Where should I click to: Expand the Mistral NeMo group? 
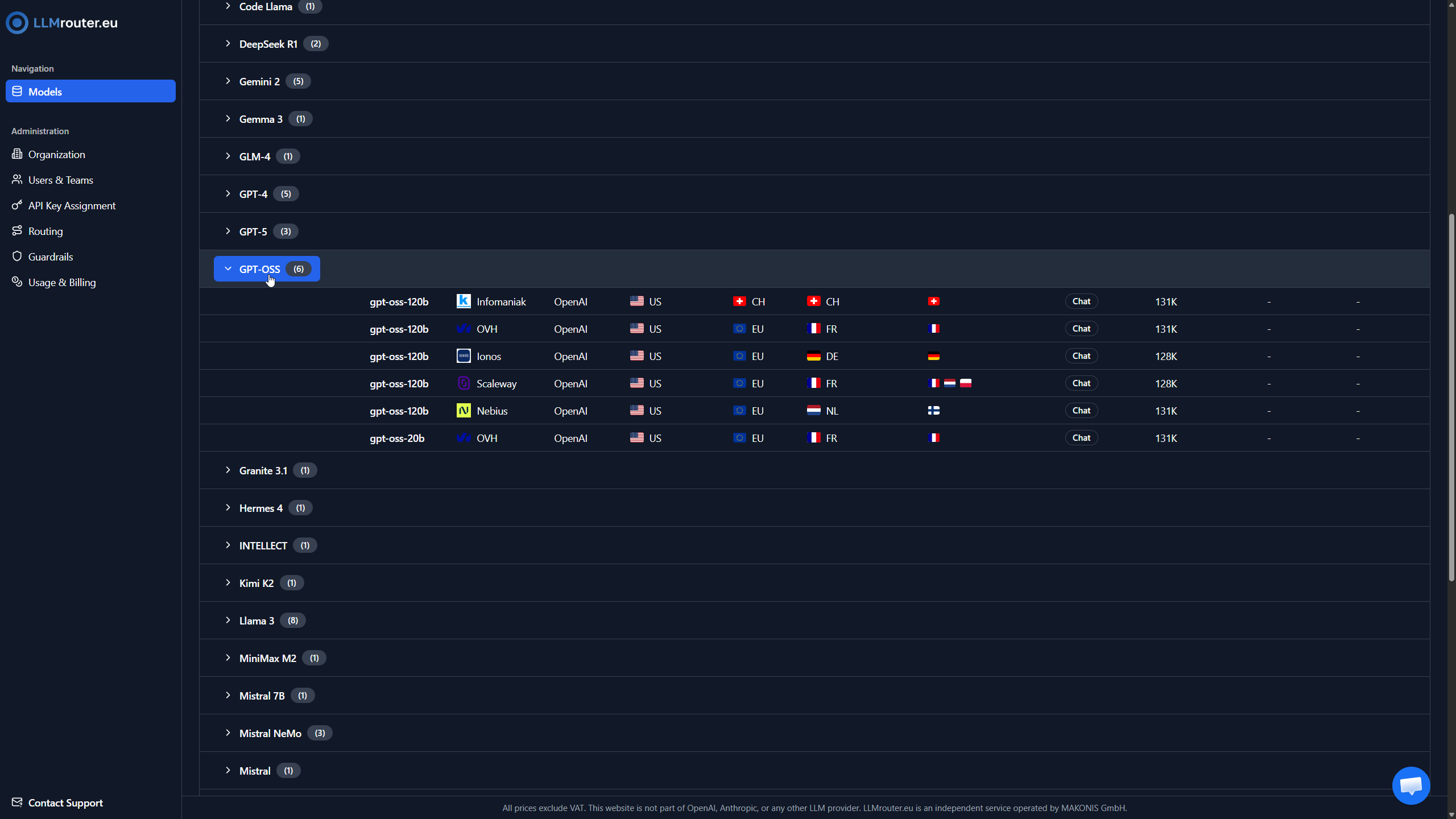(x=270, y=733)
